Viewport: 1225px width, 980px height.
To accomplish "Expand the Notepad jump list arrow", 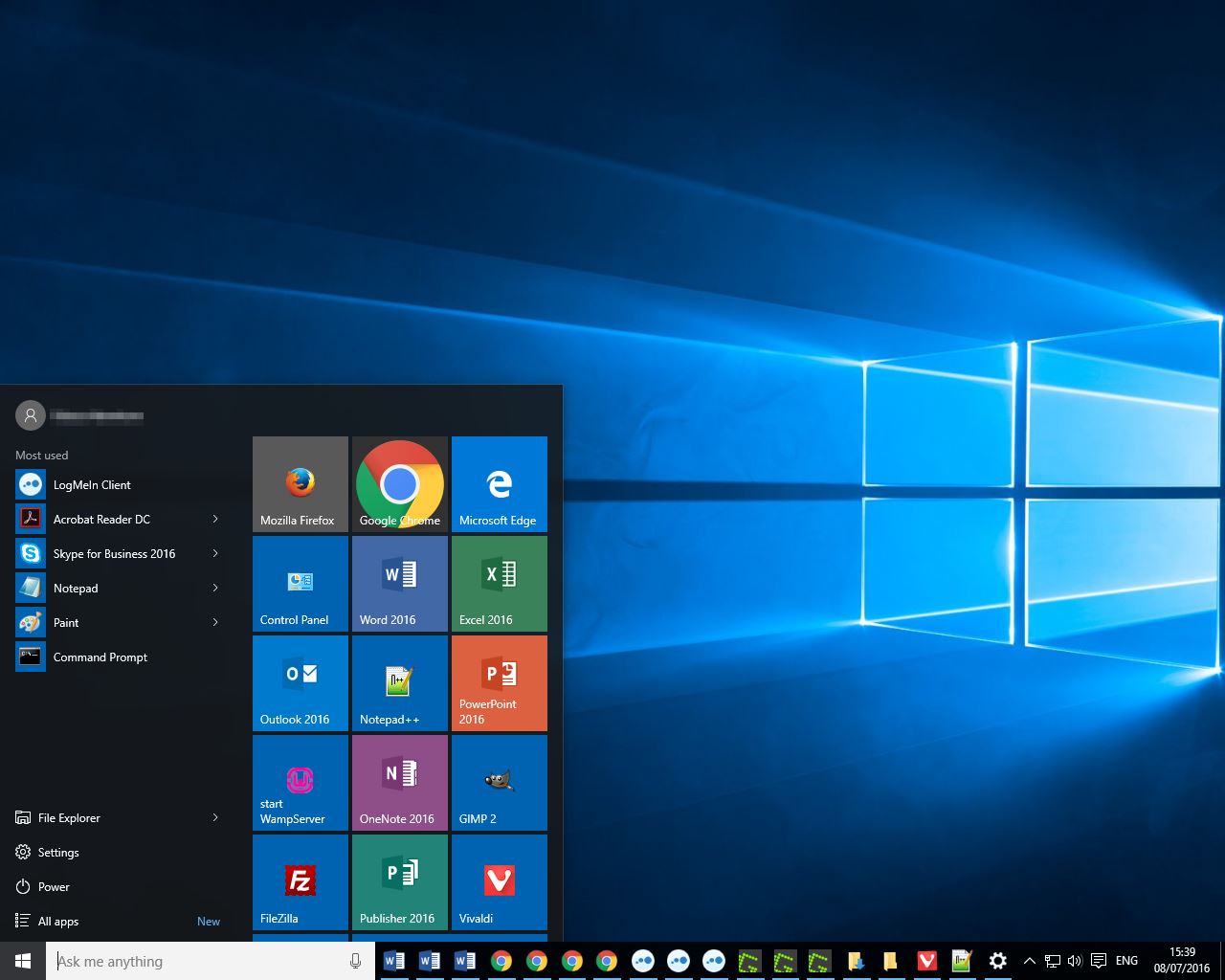I will click(x=215, y=588).
